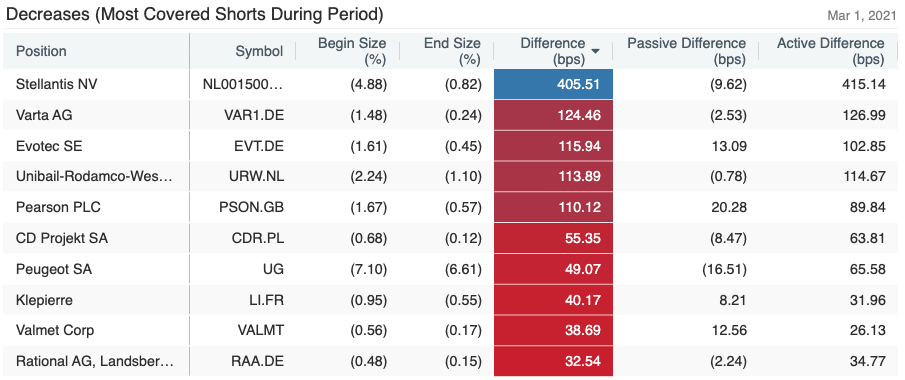905x380 pixels.
Task: Select the CD Projekt SA row
Action: 452,238
